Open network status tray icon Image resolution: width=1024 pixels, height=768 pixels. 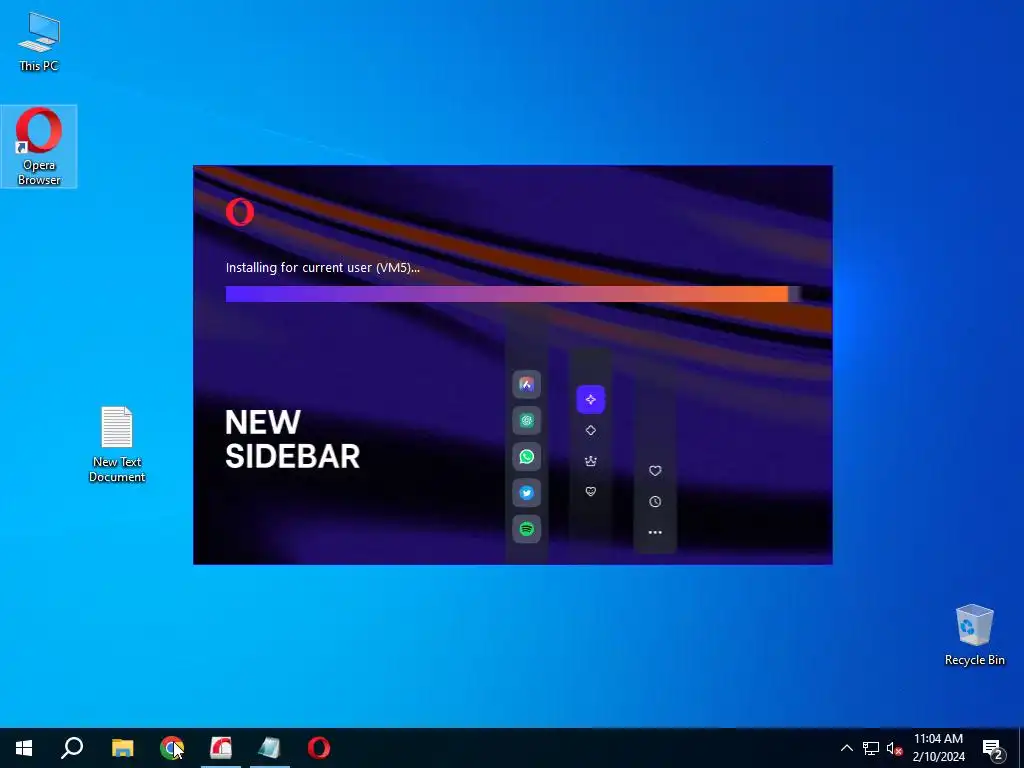coord(871,748)
